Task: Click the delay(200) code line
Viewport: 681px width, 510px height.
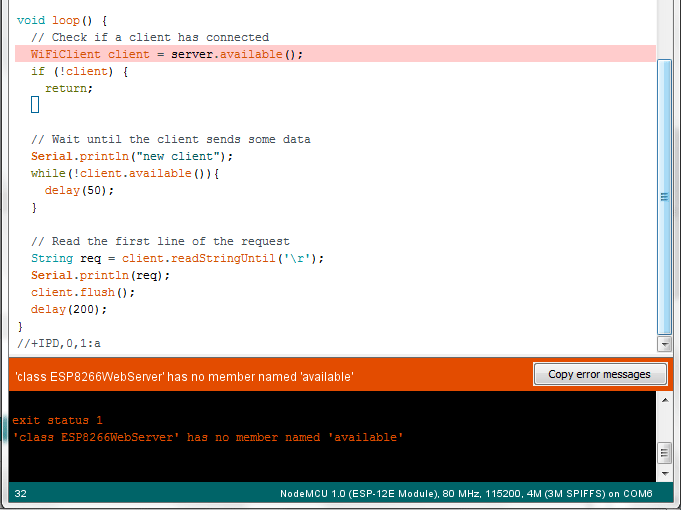Action: click(x=68, y=309)
